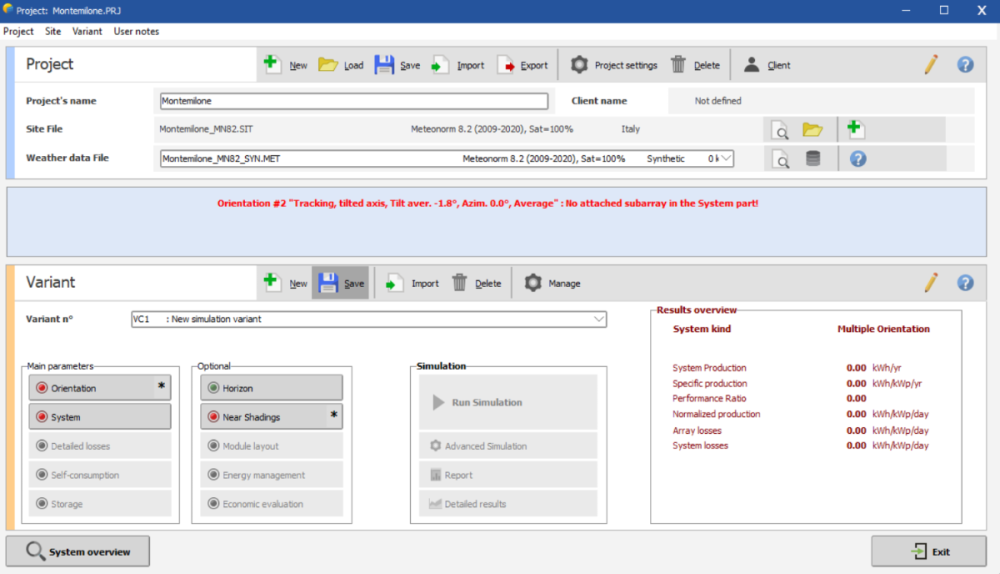Click the System overview button
1000x574 pixels.
[77, 552]
